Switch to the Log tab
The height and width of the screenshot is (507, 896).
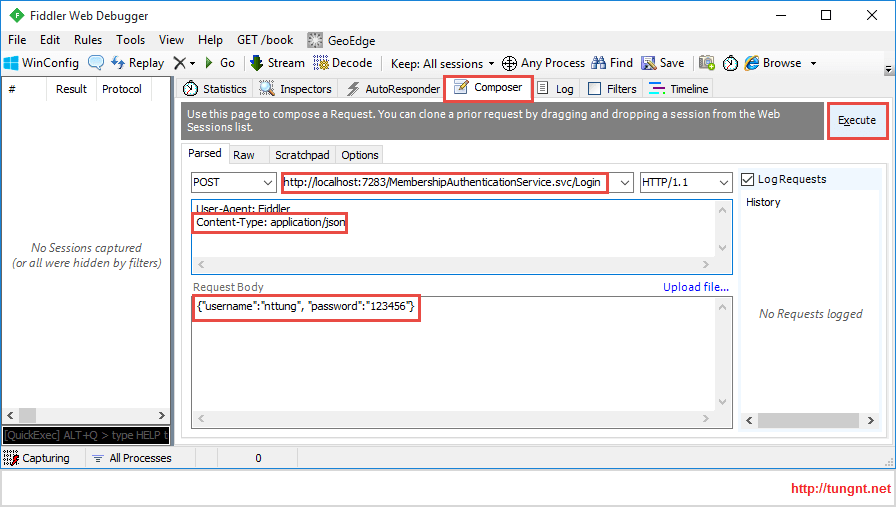[x=556, y=89]
